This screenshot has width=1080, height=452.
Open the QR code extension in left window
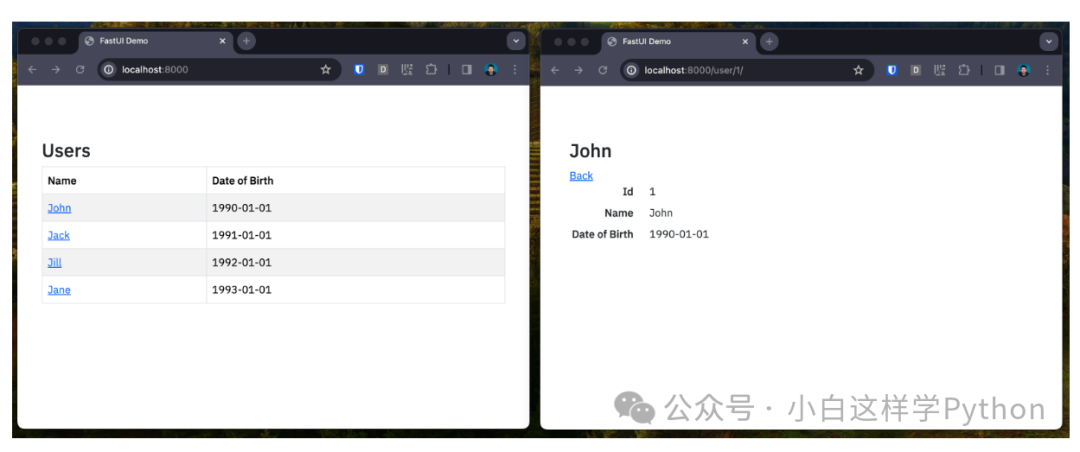click(x=407, y=70)
